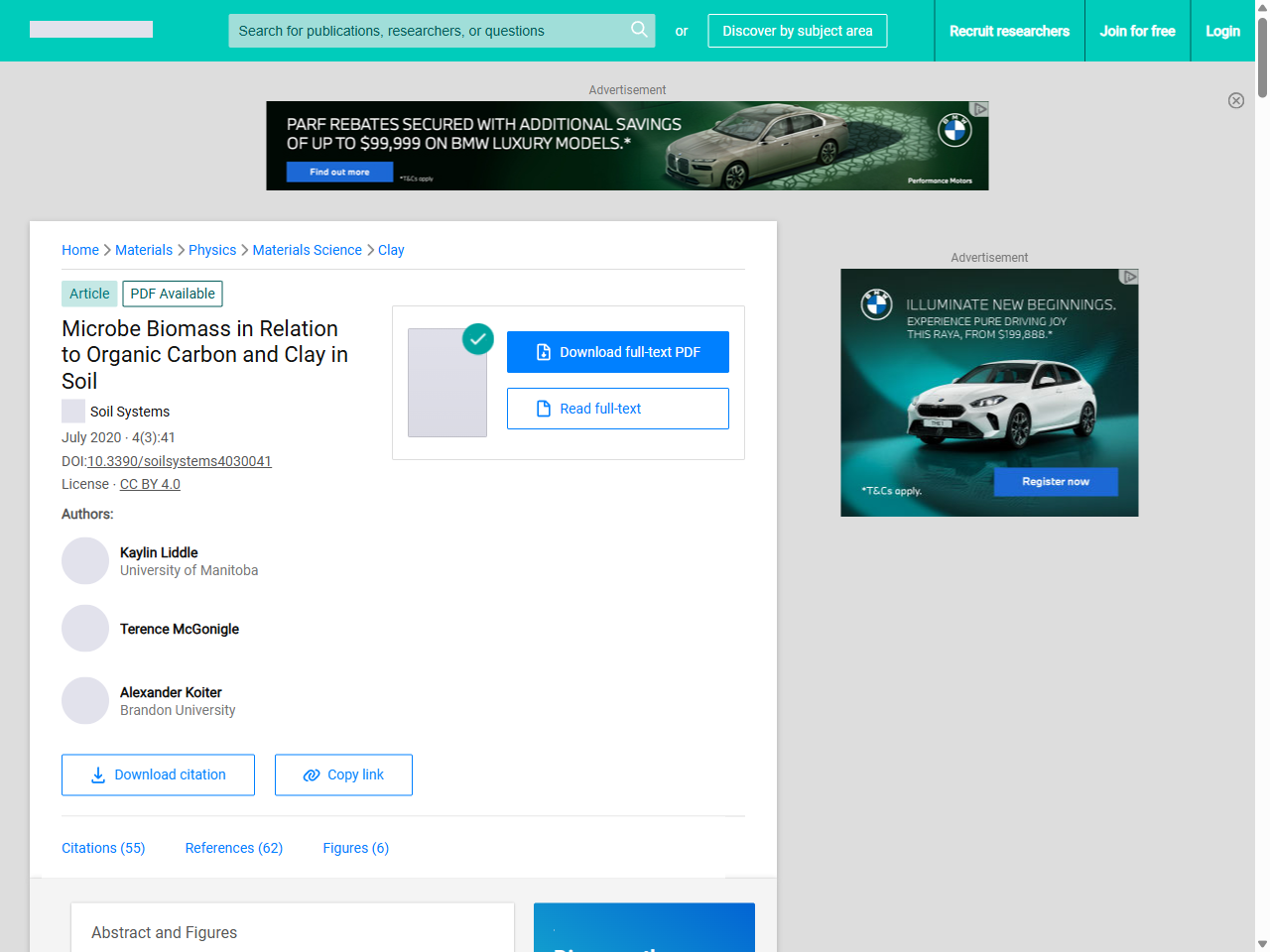The image size is (1270, 952).
Task: Click the Soil Systems journal icon
Action: pyautogui.click(x=73, y=412)
